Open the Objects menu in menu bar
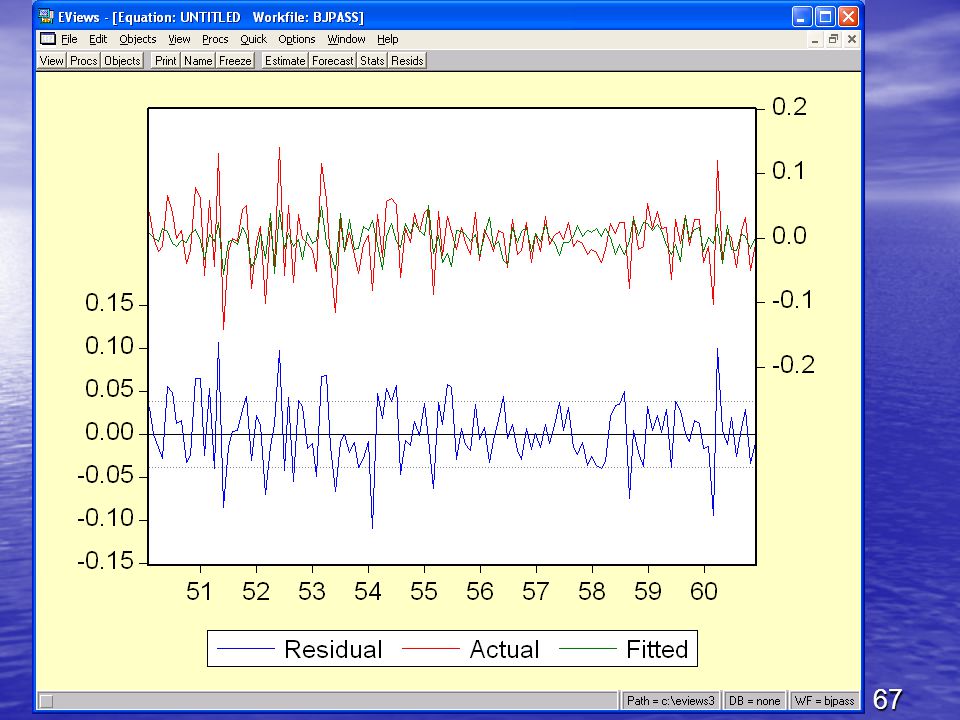Image resolution: width=960 pixels, height=720 pixels. click(x=138, y=39)
